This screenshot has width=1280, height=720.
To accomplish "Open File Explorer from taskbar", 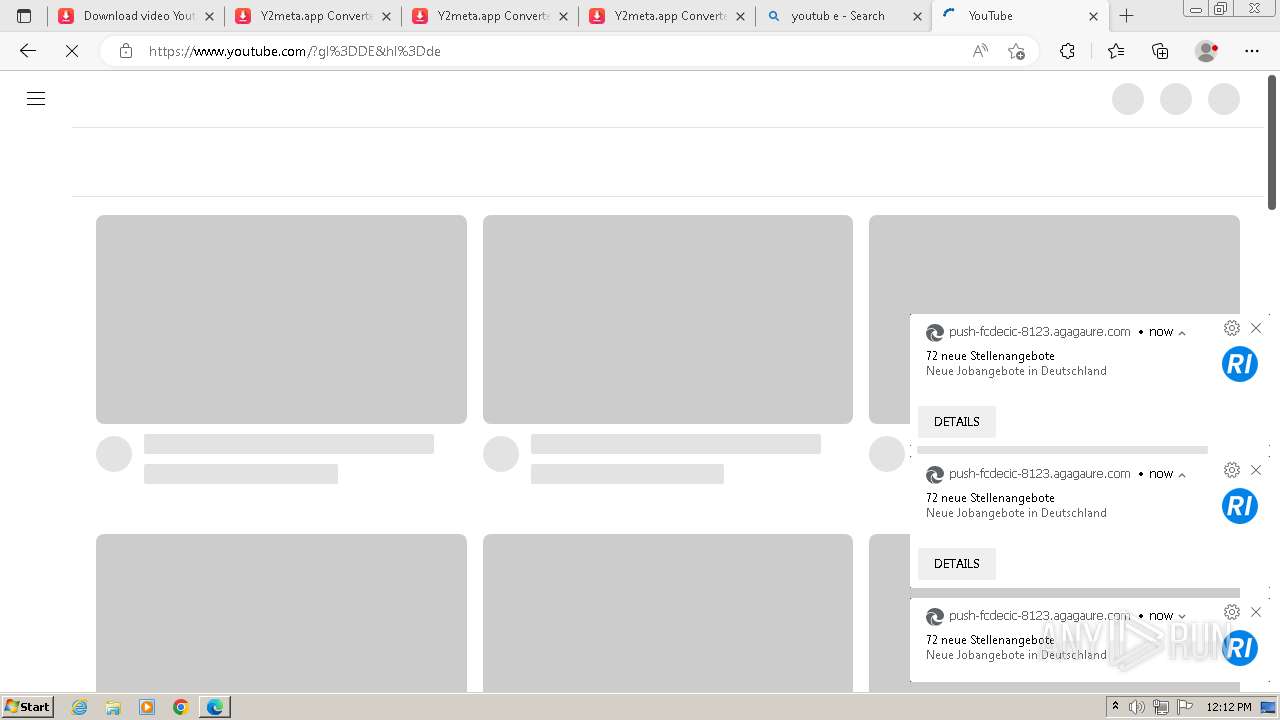I will click(x=113, y=707).
